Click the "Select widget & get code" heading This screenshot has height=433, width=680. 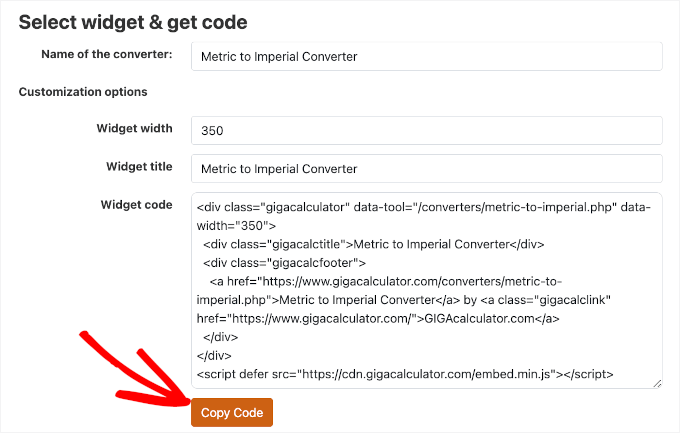click(x=133, y=21)
